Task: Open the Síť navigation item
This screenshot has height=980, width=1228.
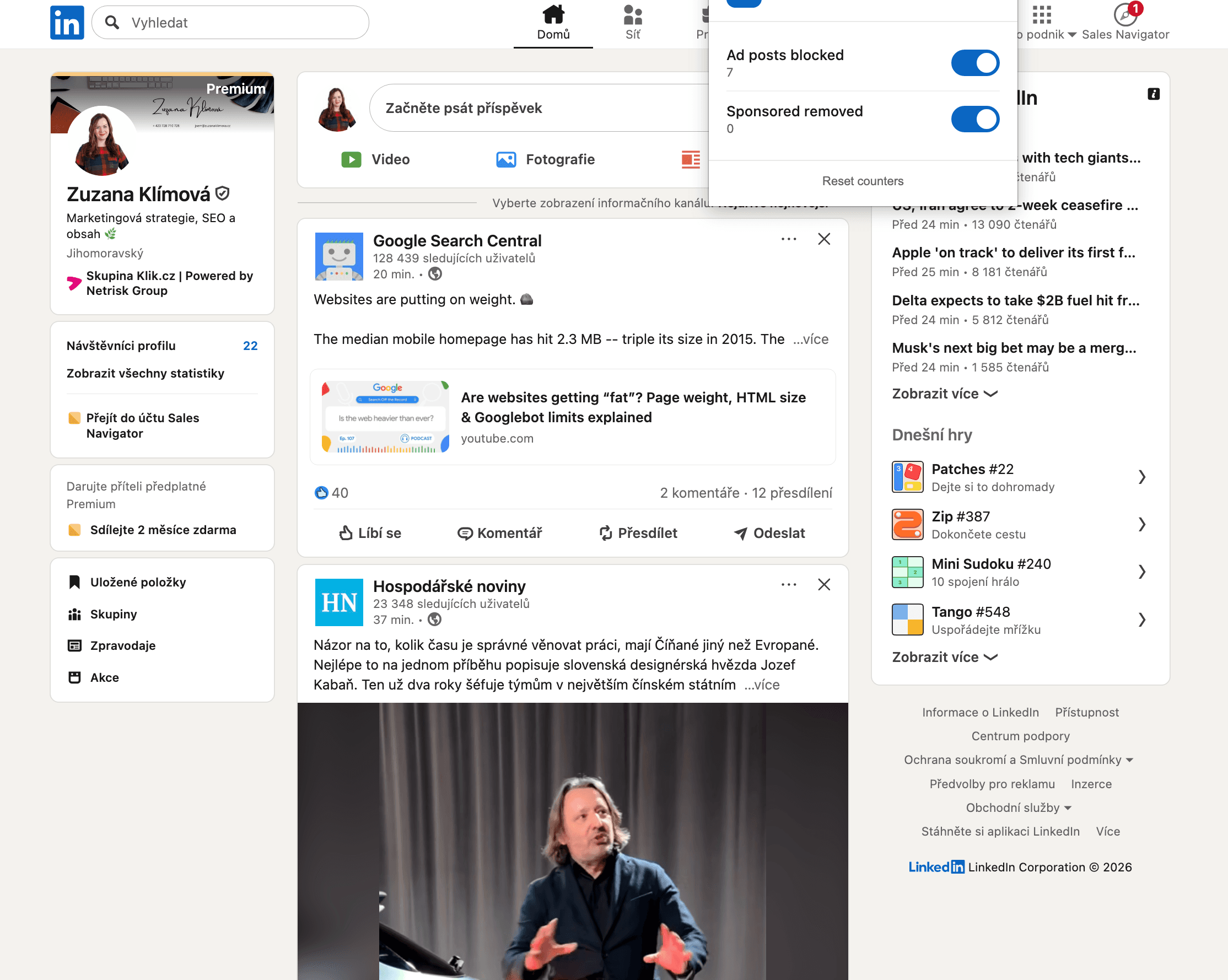Action: (x=632, y=23)
